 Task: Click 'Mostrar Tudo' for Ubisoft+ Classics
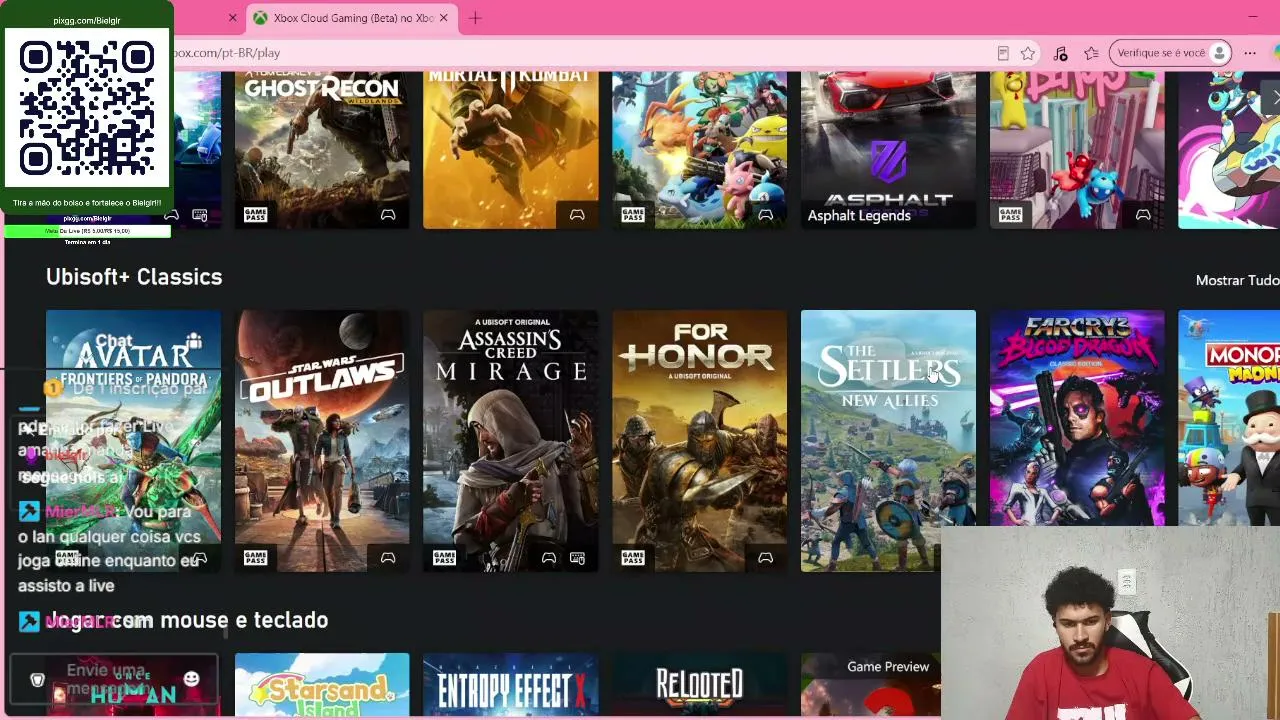[1237, 280]
